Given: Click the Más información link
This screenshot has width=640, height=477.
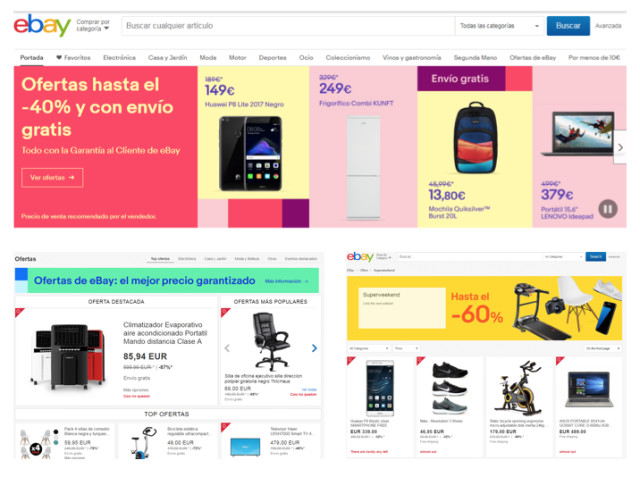Looking at the screenshot, I should (287, 281).
